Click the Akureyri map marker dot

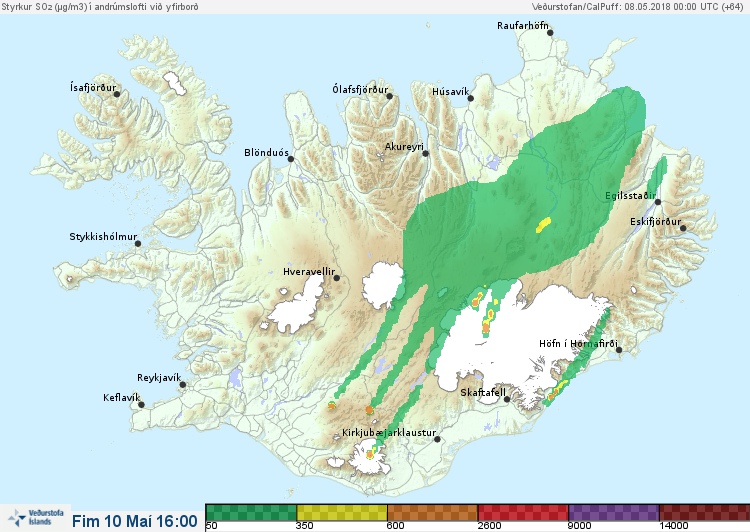point(426,154)
